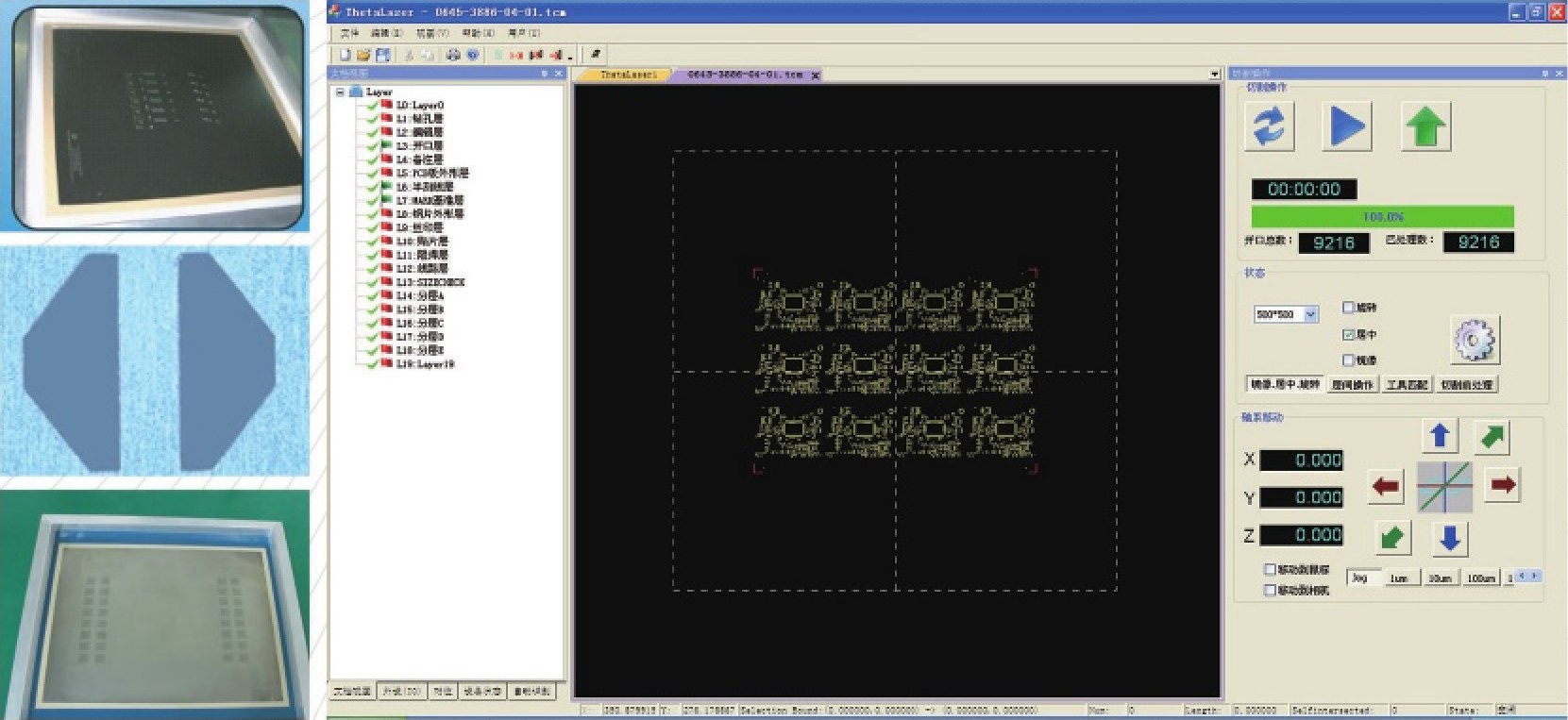Select the 100um step button

[1480, 578]
